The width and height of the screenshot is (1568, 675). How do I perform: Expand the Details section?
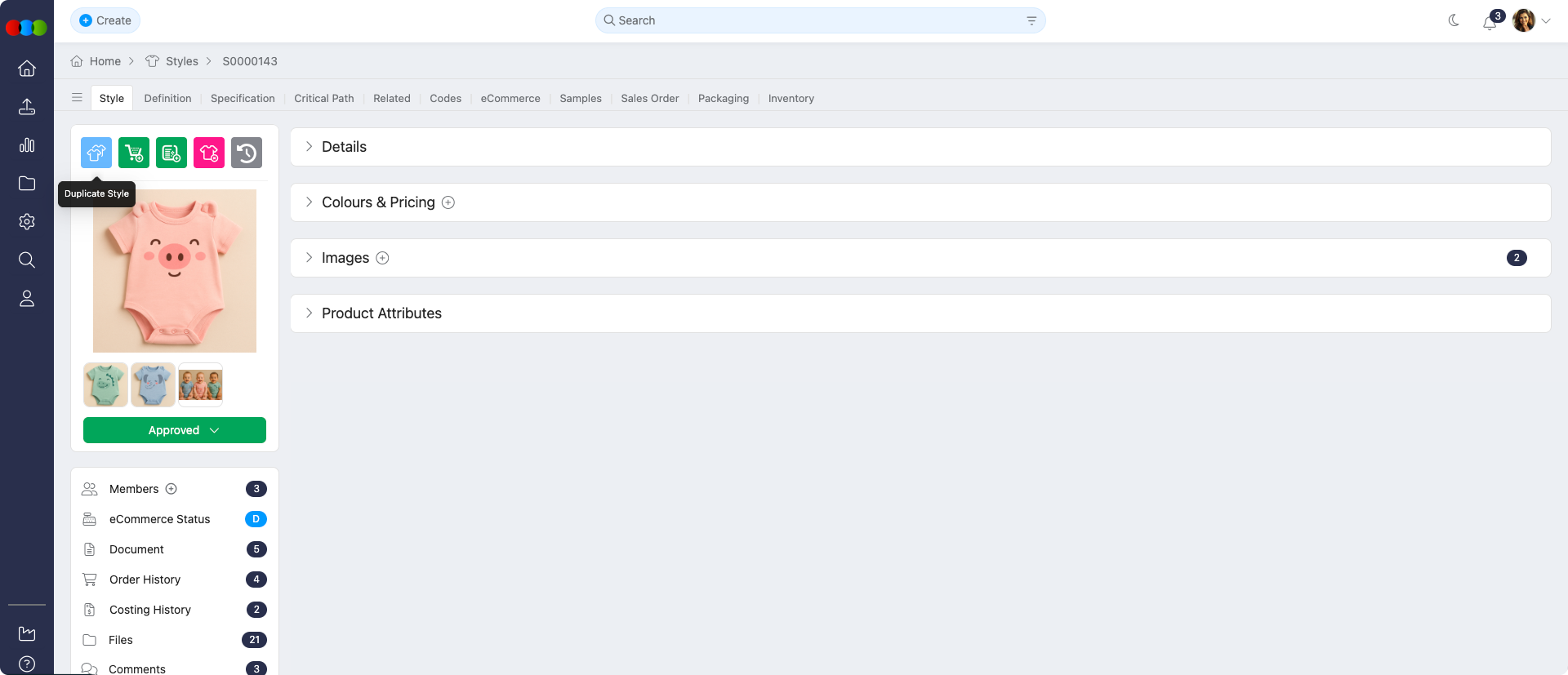tap(344, 147)
